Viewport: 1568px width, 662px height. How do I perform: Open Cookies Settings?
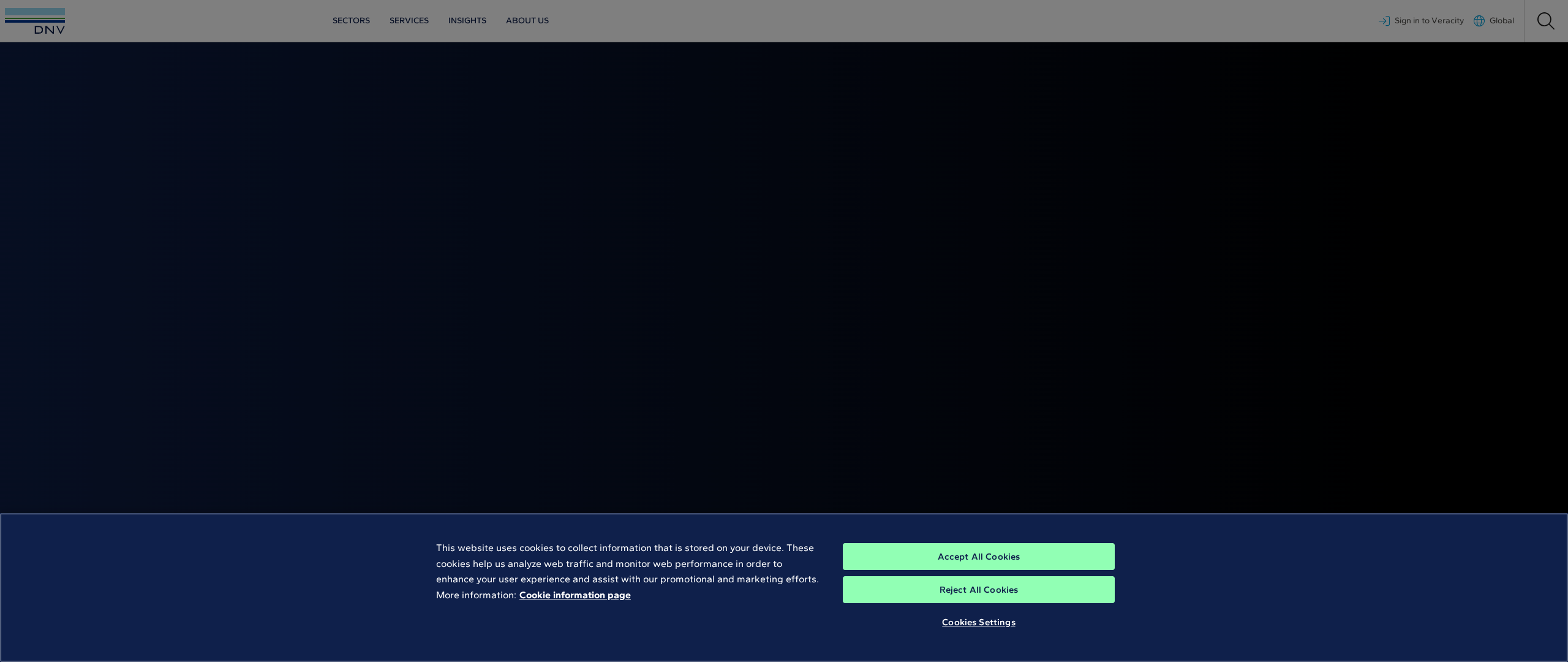pyautogui.click(x=978, y=623)
